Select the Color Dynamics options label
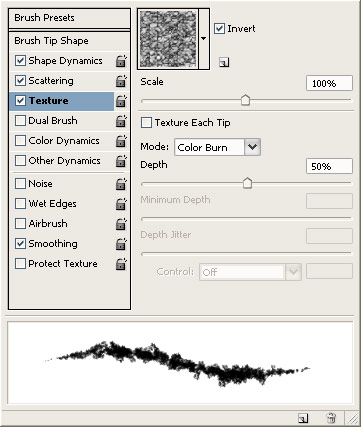The height and width of the screenshot is (427, 361). coord(64,141)
